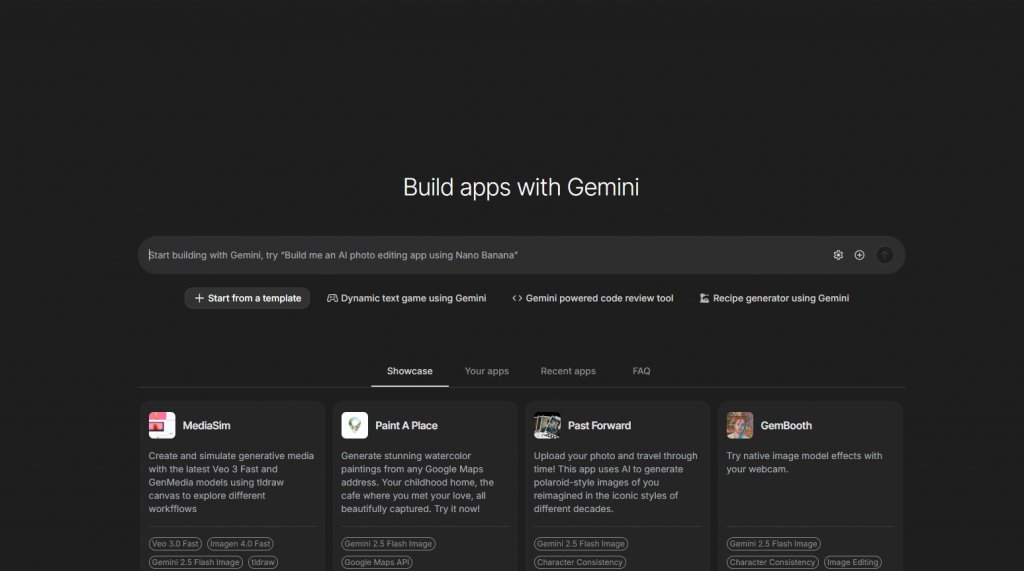The image size is (1024, 571).
Task: Switch to the Showcase tab
Action: pyautogui.click(x=409, y=371)
